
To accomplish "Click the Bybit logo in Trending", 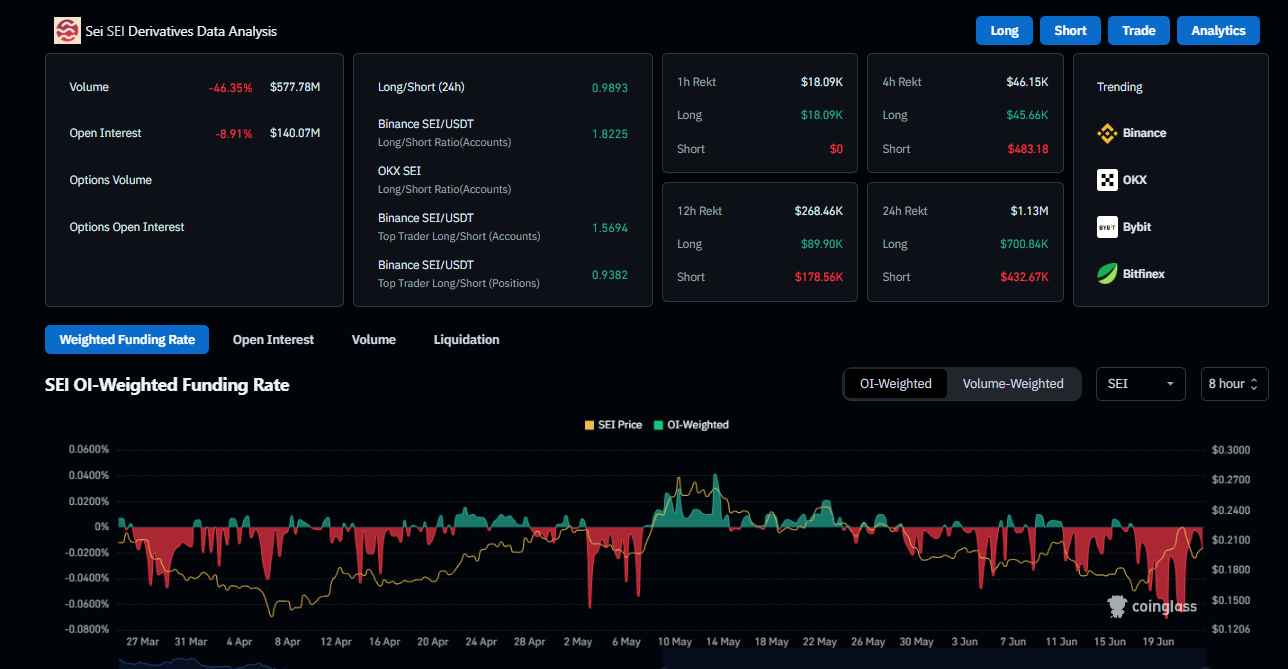I will pyautogui.click(x=1107, y=227).
